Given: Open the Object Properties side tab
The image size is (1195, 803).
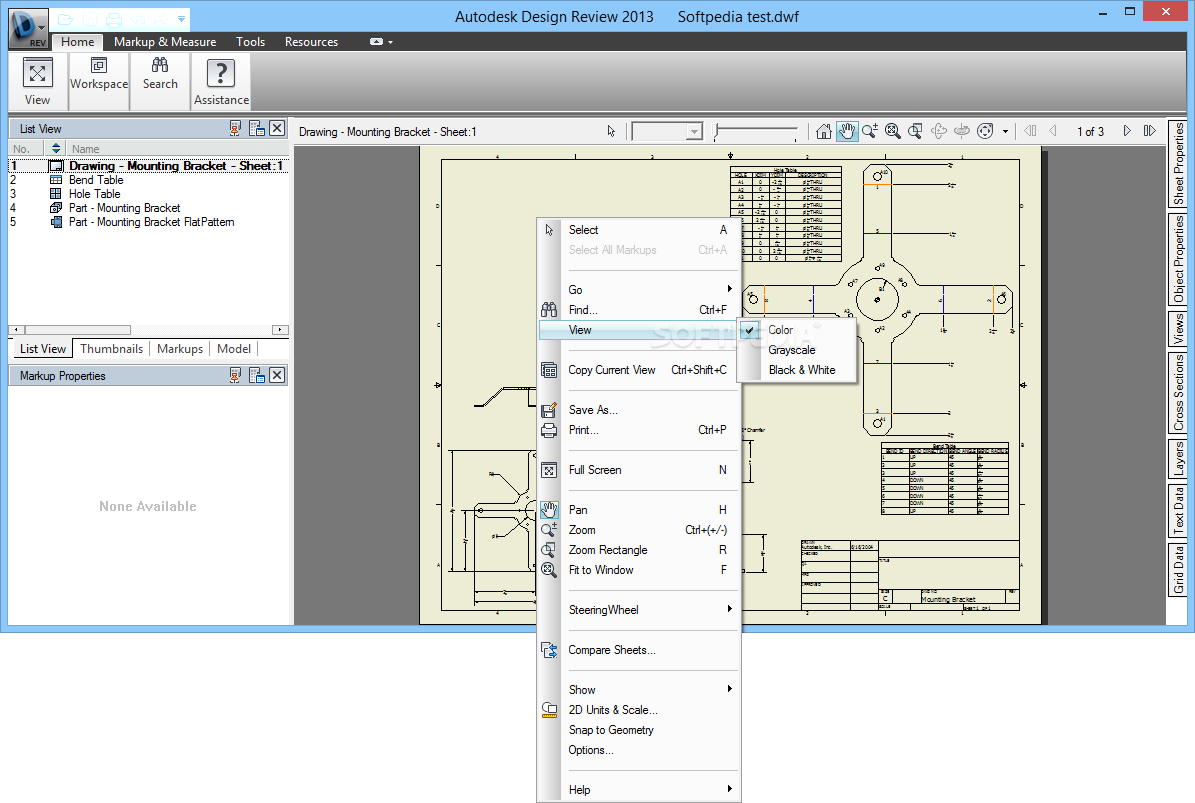Looking at the screenshot, I should 1178,259.
